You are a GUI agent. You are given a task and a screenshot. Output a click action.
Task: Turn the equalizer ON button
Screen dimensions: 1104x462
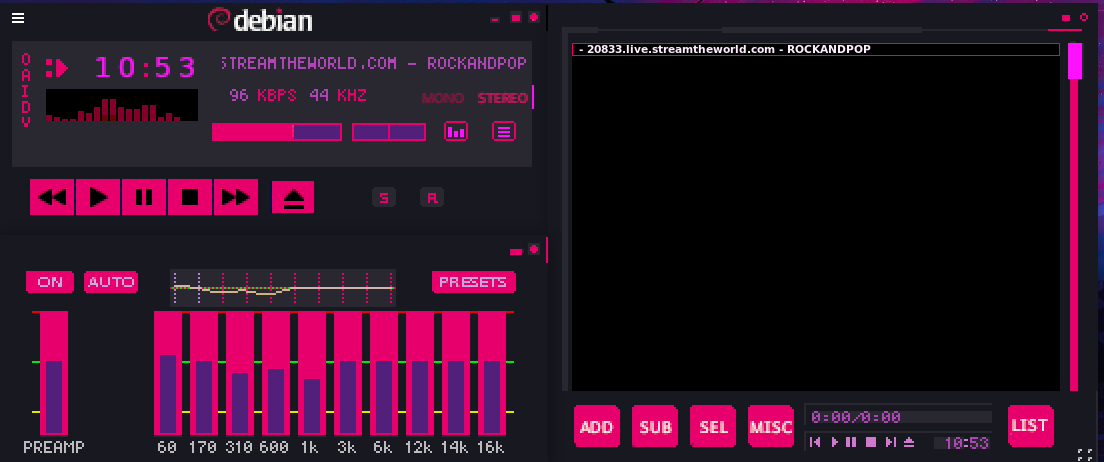[x=50, y=282]
